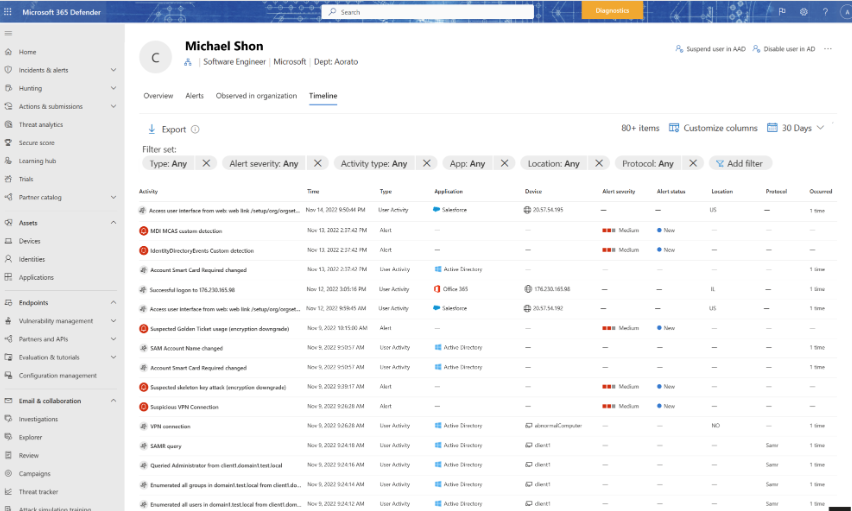Click the Secure score trophy icon
This screenshot has height=511, width=852.
pyautogui.click(x=8, y=142)
